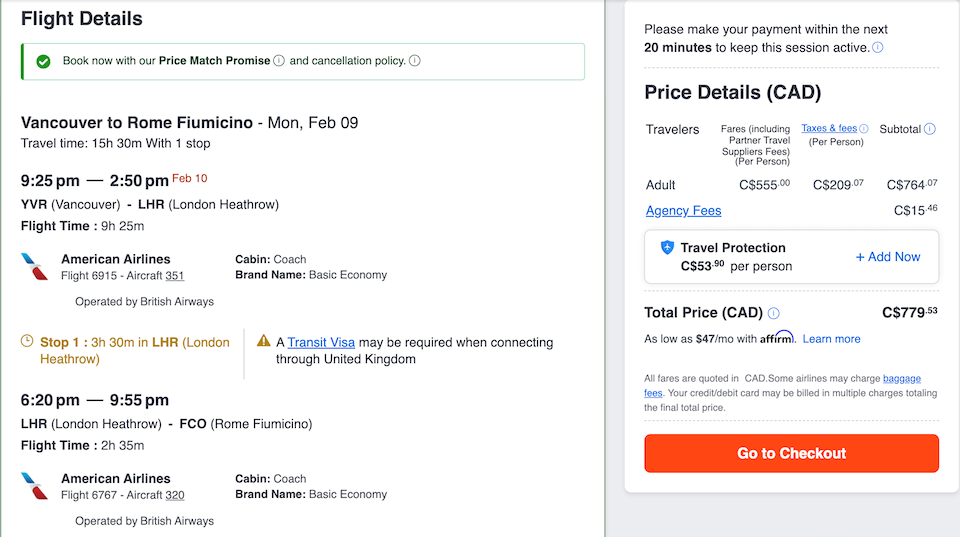Viewport: 960px width, 537px height.
Task: Click info icon next to Price Match Promise
Action: [x=279, y=61]
